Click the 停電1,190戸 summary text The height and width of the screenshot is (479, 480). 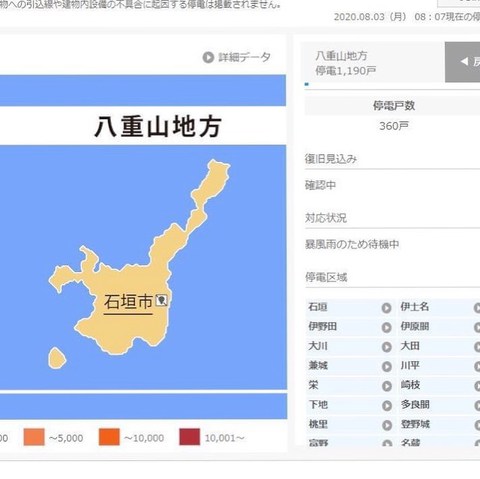point(346,71)
